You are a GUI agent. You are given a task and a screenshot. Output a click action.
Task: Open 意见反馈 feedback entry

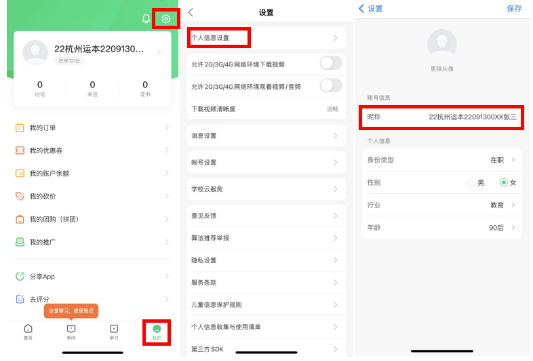[x=266, y=216]
